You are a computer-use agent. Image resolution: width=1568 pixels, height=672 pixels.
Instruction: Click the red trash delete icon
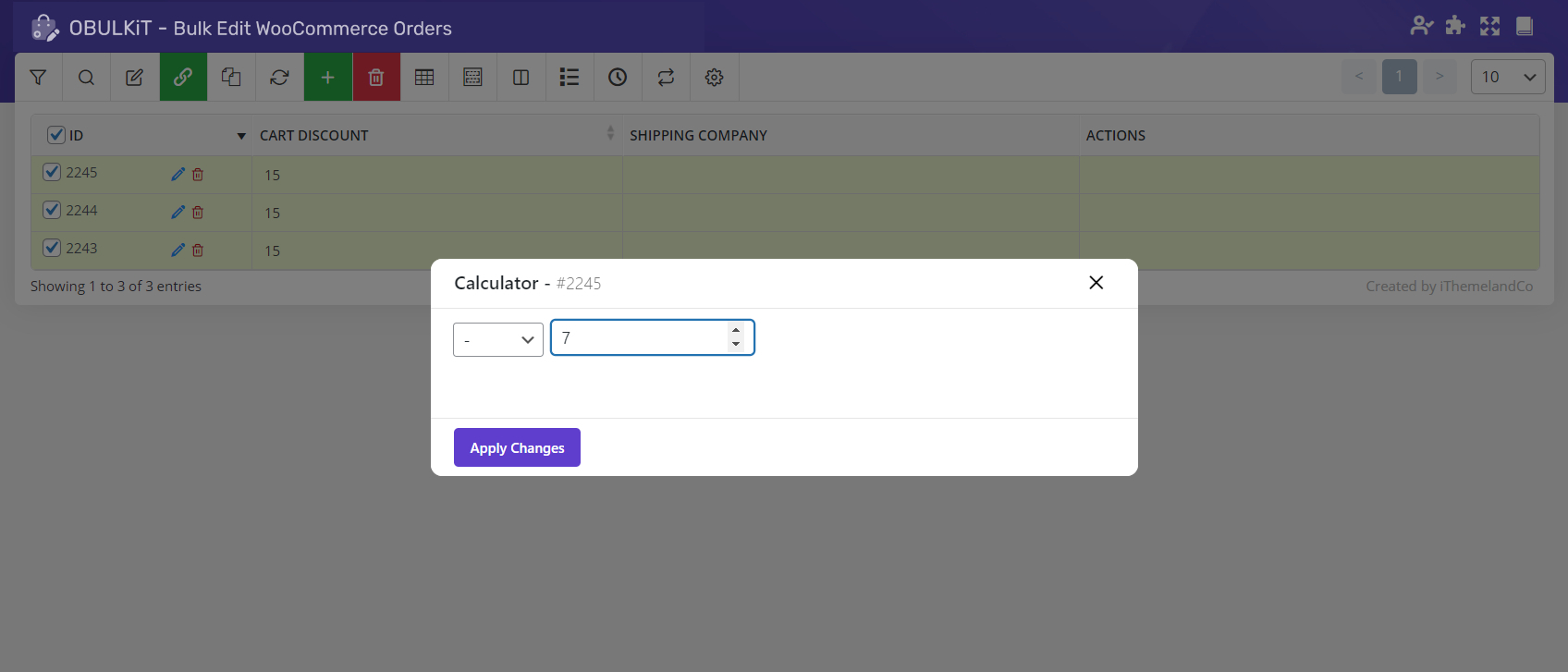376,78
